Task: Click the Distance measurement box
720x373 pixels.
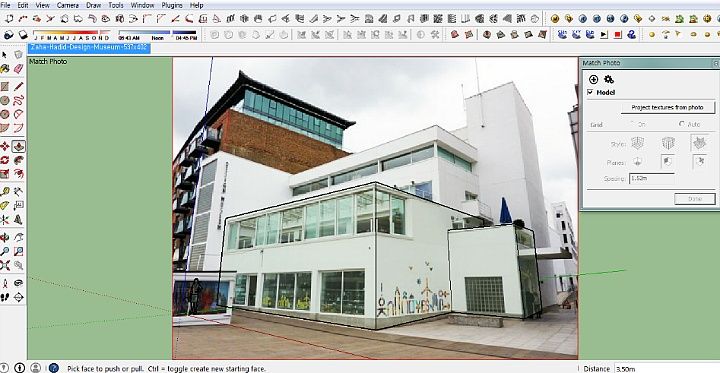Action: 667,368
